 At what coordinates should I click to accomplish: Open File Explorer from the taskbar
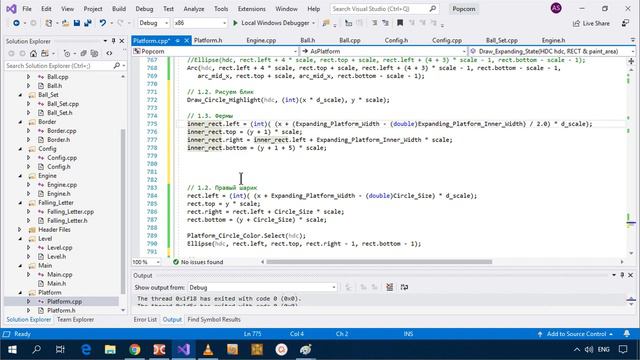pos(110,350)
